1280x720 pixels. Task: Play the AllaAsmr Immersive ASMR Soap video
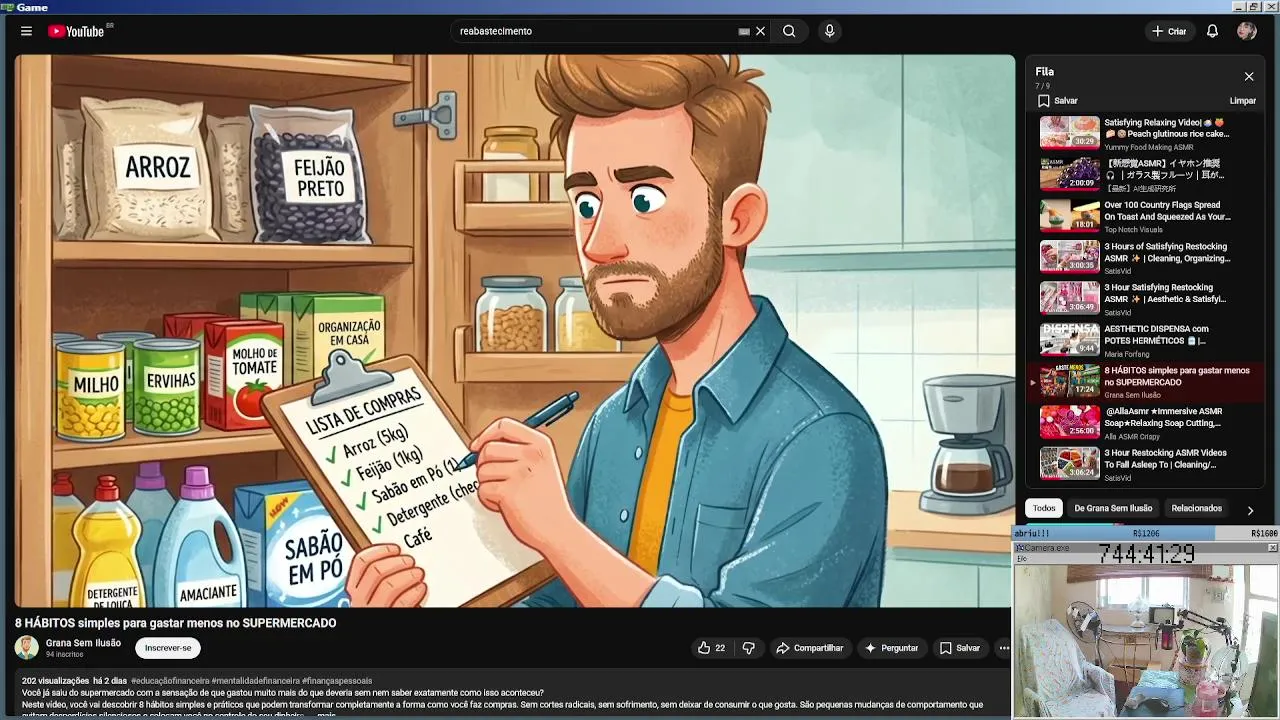[1145, 422]
